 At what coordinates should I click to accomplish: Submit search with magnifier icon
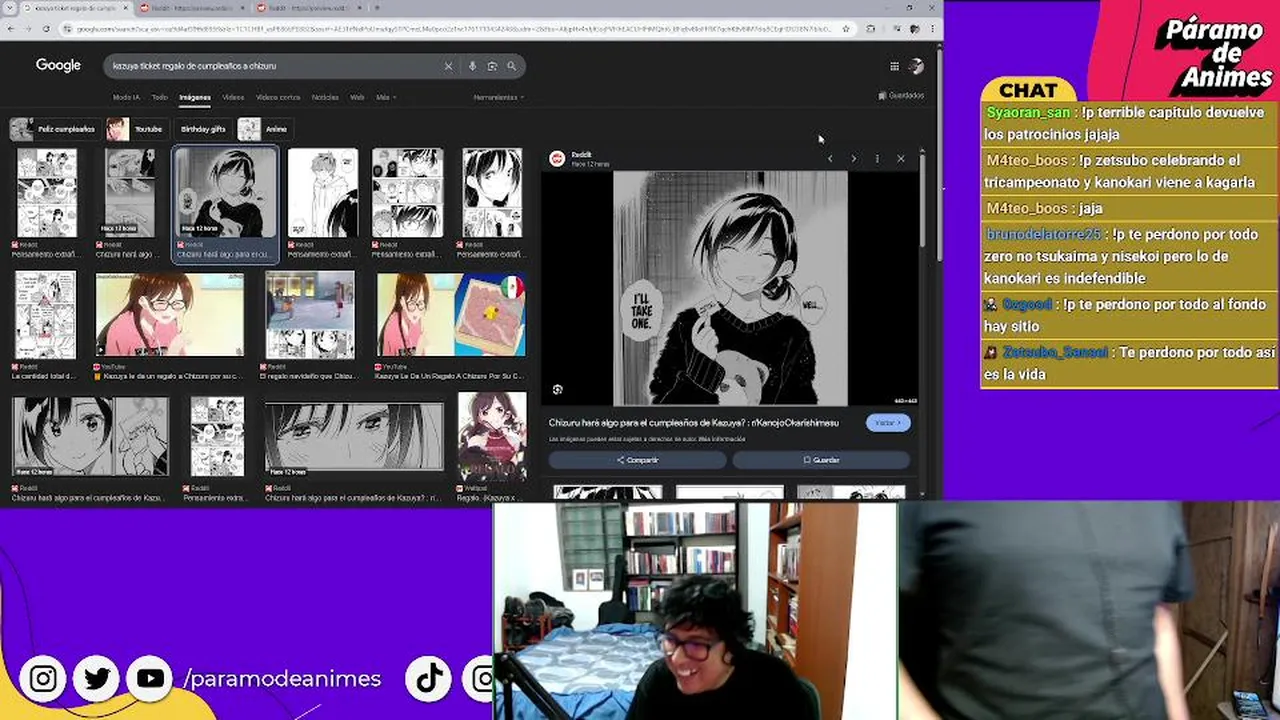coord(511,66)
